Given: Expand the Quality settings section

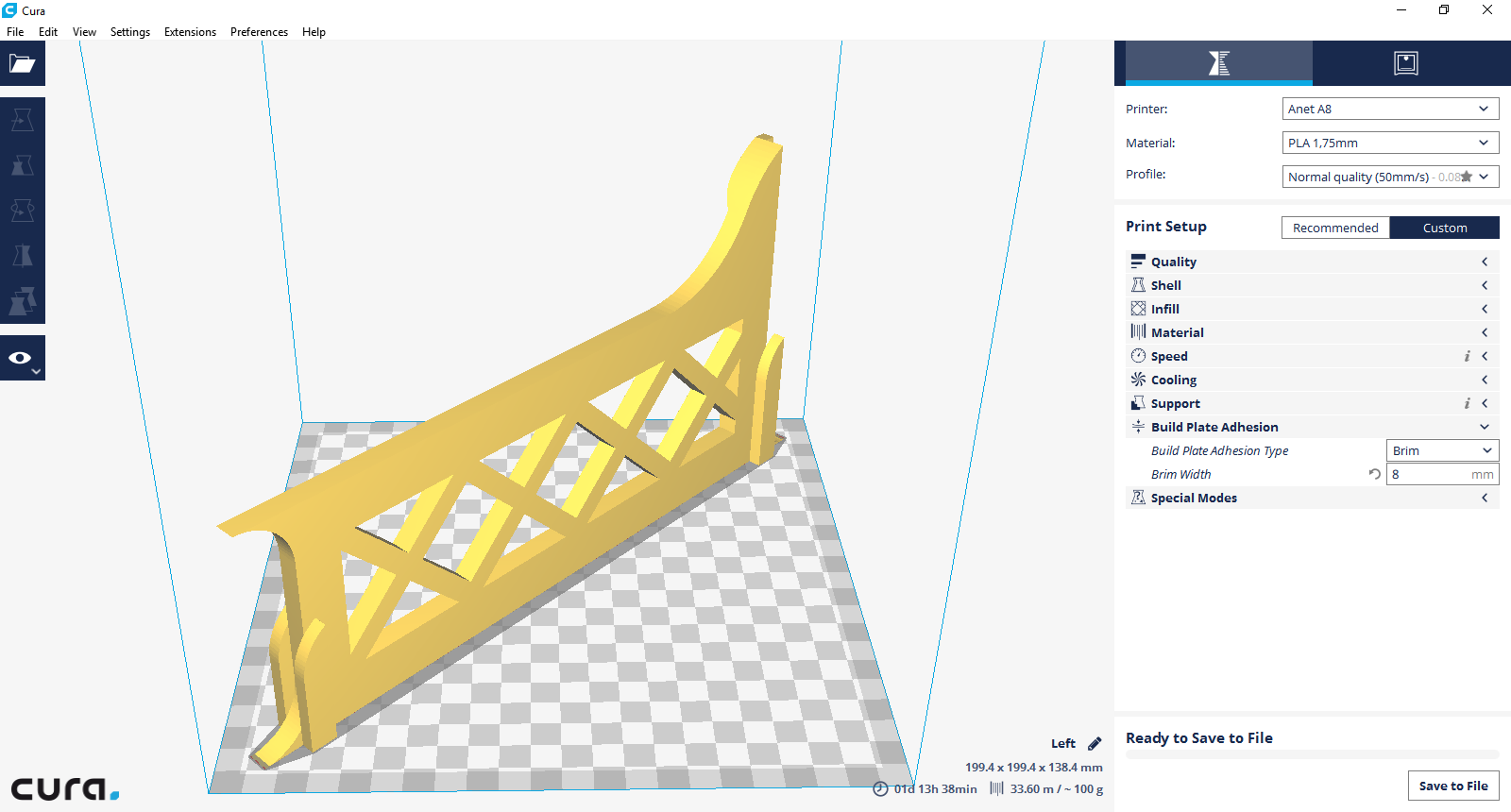Looking at the screenshot, I should (1313, 262).
